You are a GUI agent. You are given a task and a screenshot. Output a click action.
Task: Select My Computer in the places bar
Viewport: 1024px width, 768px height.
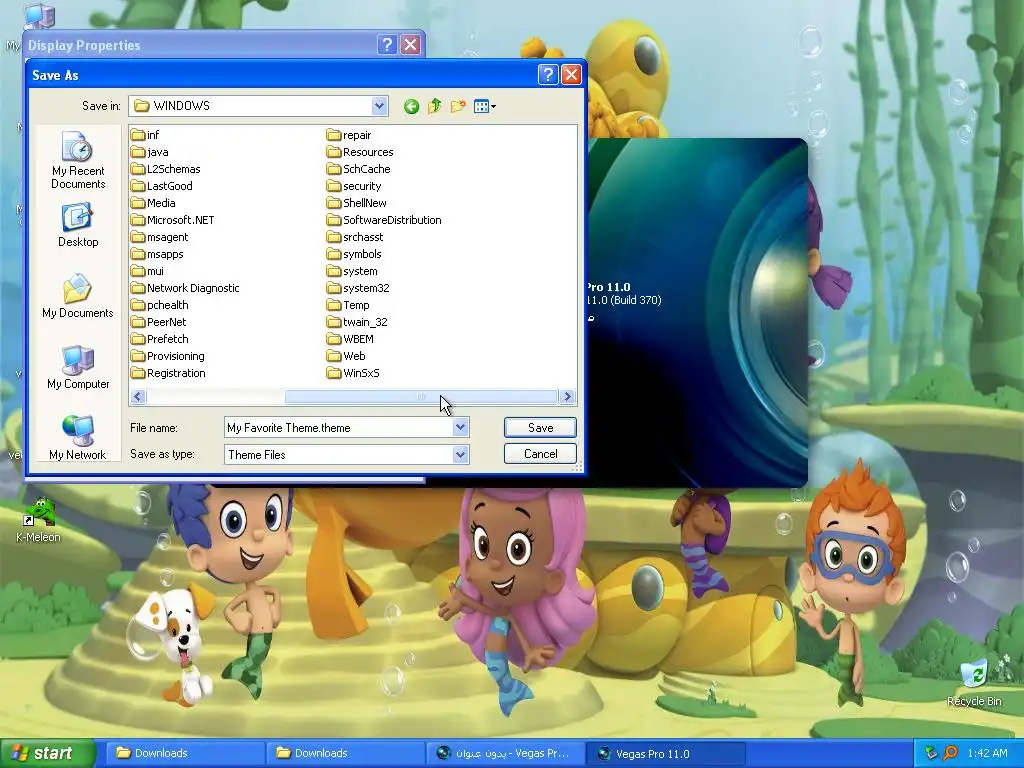pos(78,367)
